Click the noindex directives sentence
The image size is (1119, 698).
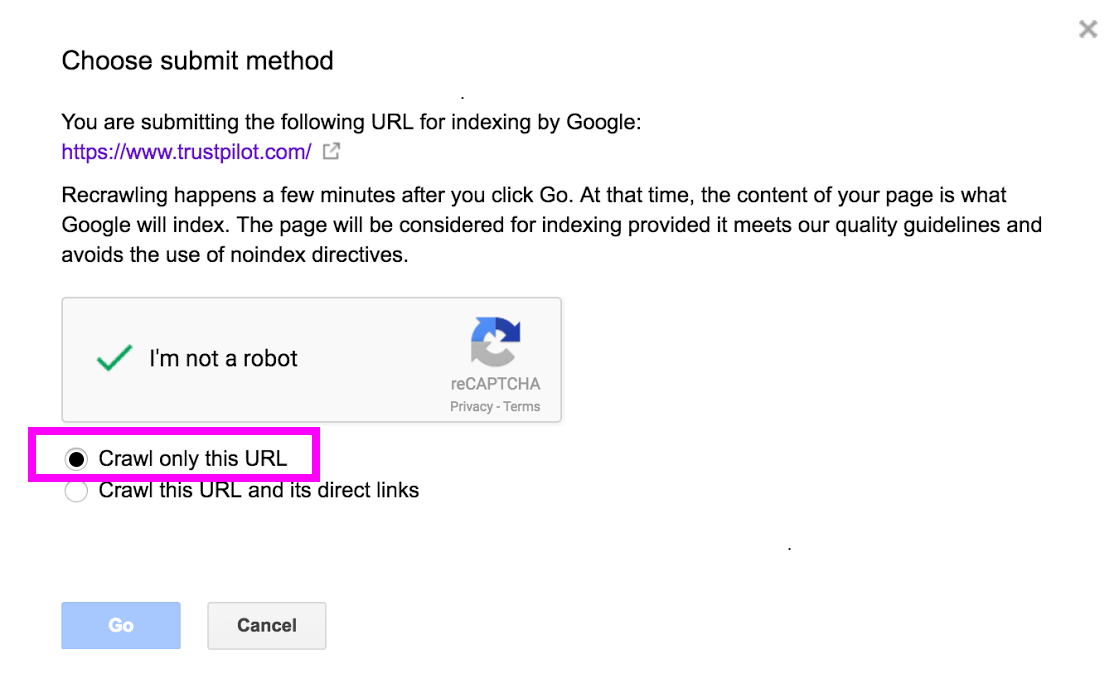pos(235,255)
